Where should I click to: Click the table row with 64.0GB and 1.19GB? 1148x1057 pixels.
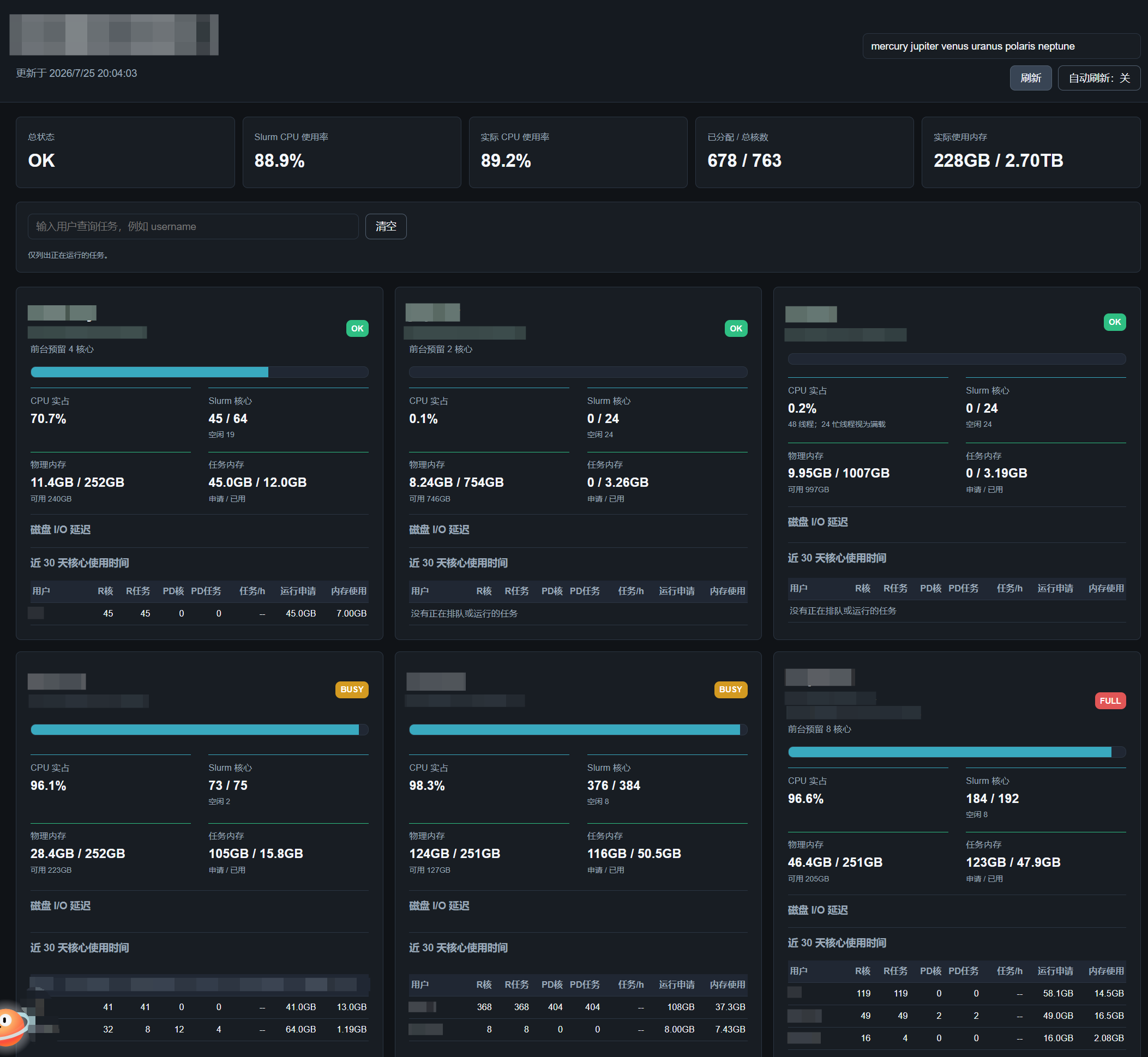(199, 1029)
